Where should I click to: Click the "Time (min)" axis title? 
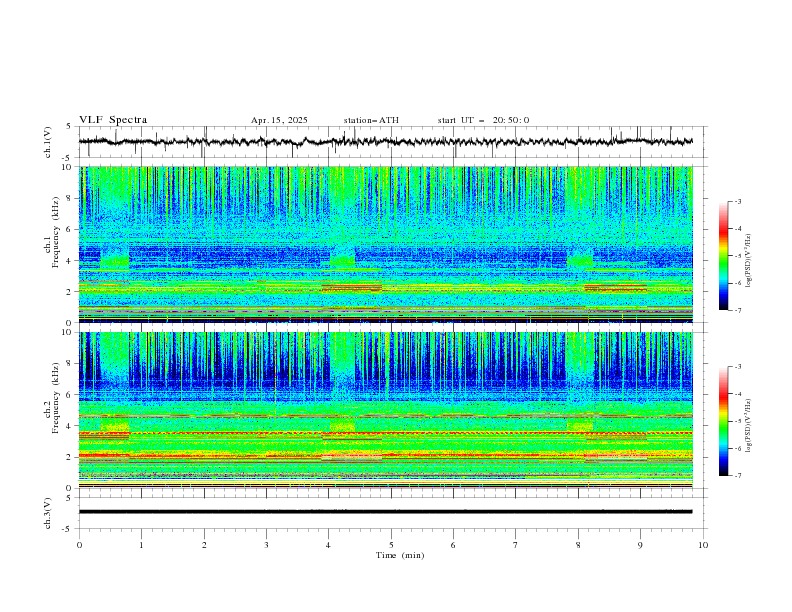coord(400,555)
